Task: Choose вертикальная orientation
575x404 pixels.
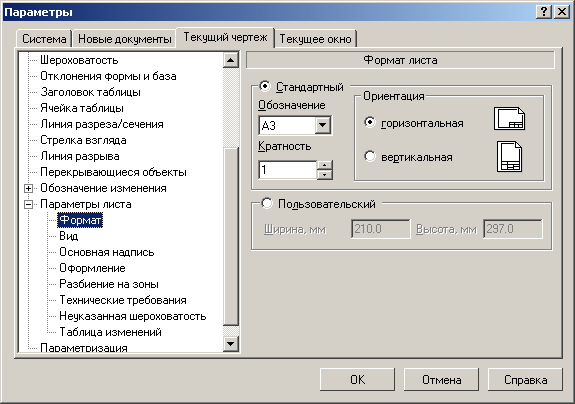Action: 370,157
